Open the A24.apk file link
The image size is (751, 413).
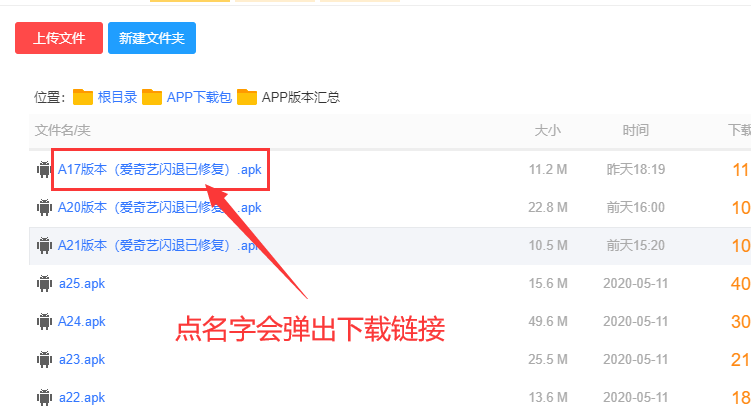[81, 321]
